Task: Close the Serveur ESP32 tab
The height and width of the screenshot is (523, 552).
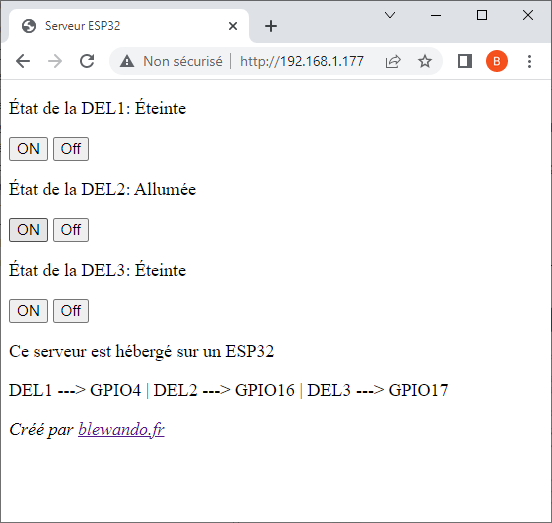Action: (233, 26)
